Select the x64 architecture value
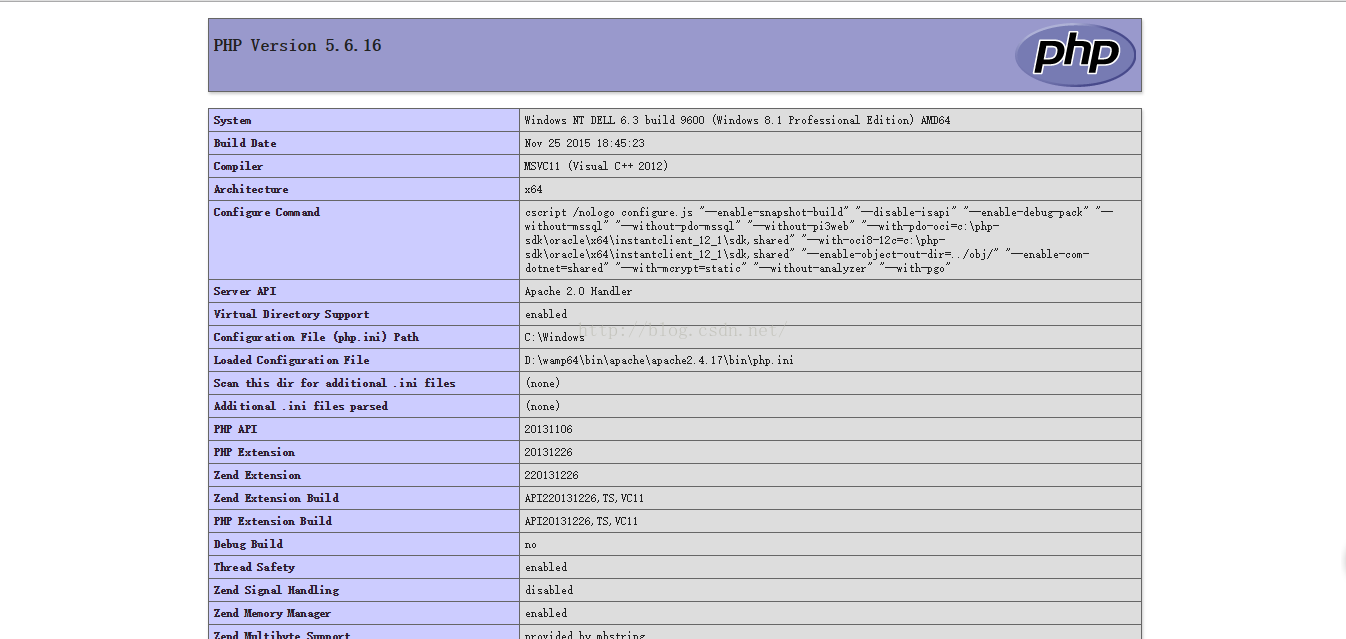The image size is (1346, 639). (x=533, y=189)
